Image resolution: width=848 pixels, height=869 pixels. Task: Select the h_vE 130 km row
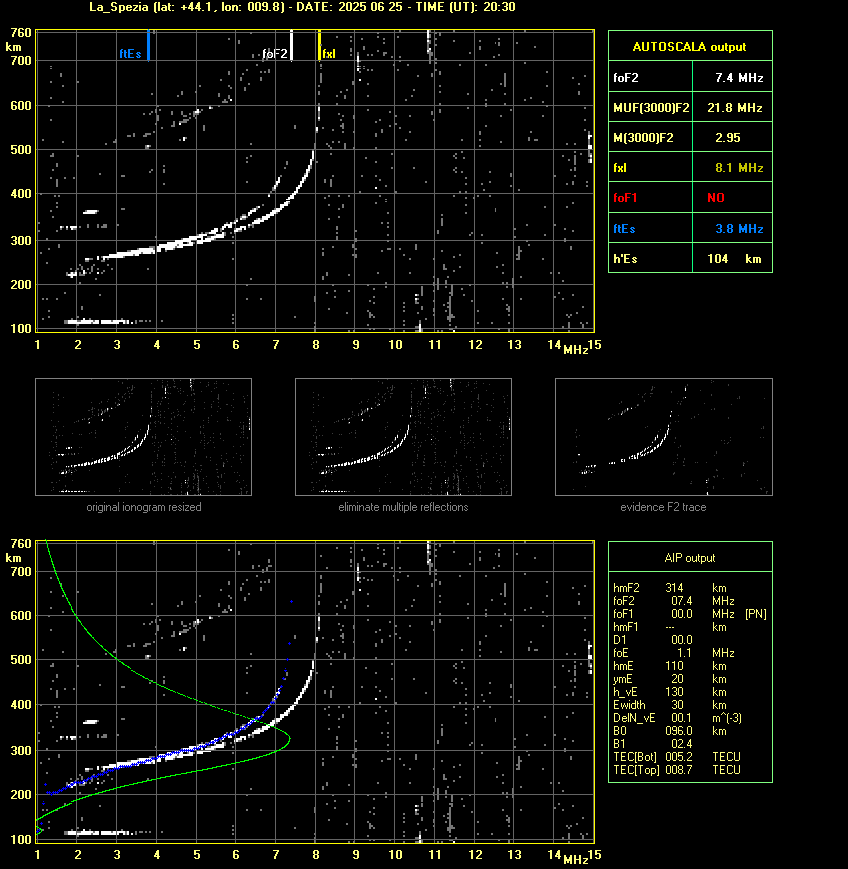click(670, 692)
